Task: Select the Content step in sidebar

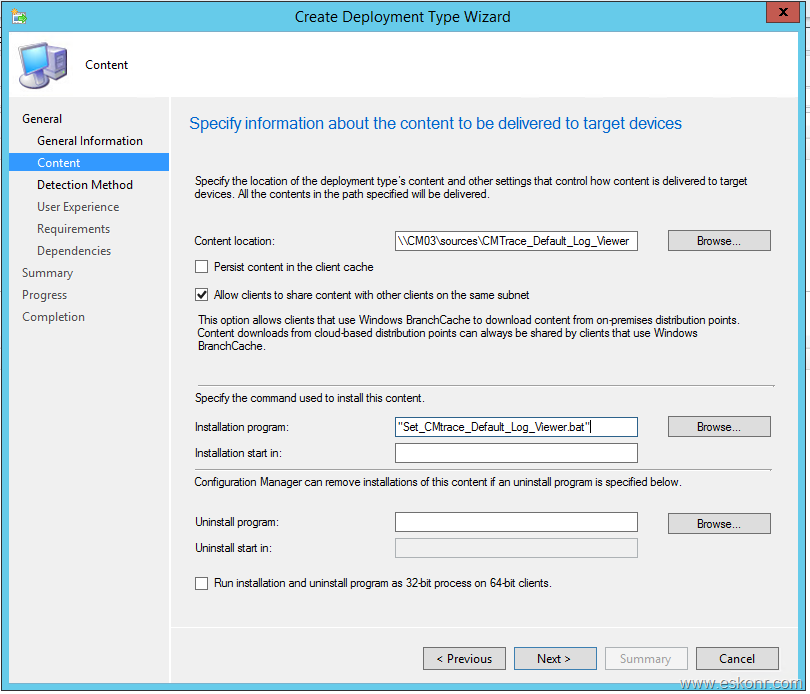Action: pos(59,163)
